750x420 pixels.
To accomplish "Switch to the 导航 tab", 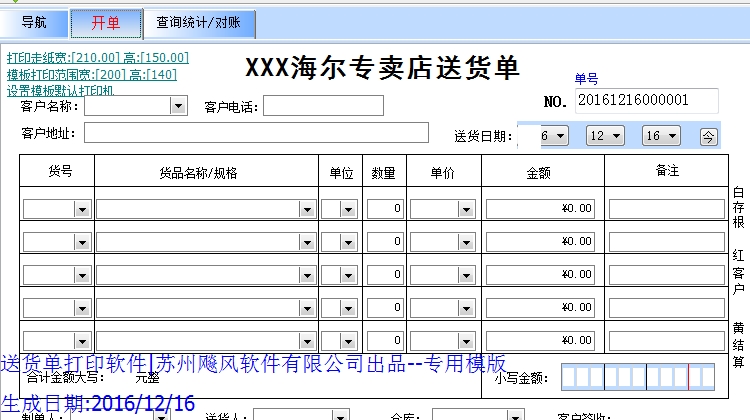I will pyautogui.click(x=34, y=22).
